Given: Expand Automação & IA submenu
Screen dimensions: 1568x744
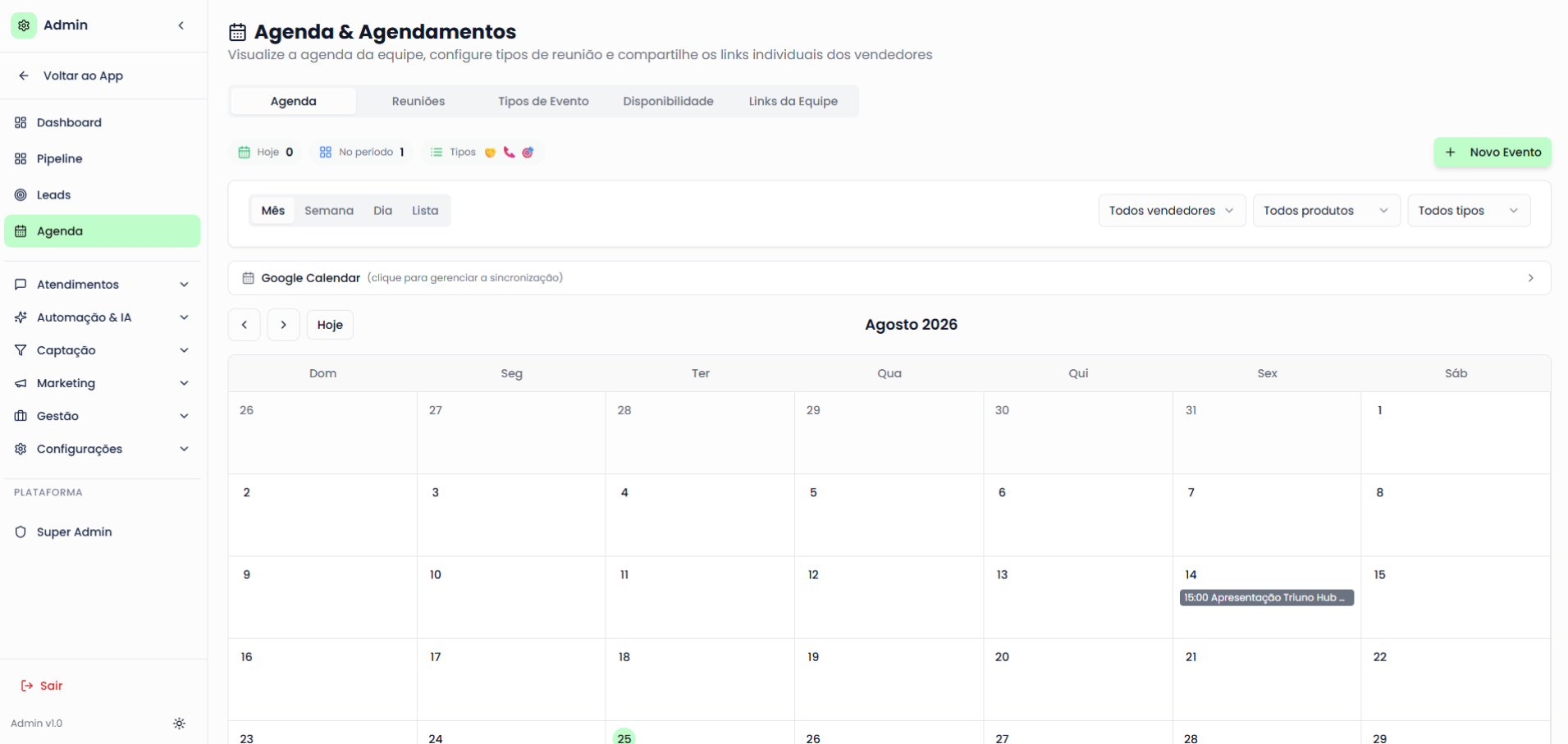Looking at the screenshot, I should click(103, 317).
